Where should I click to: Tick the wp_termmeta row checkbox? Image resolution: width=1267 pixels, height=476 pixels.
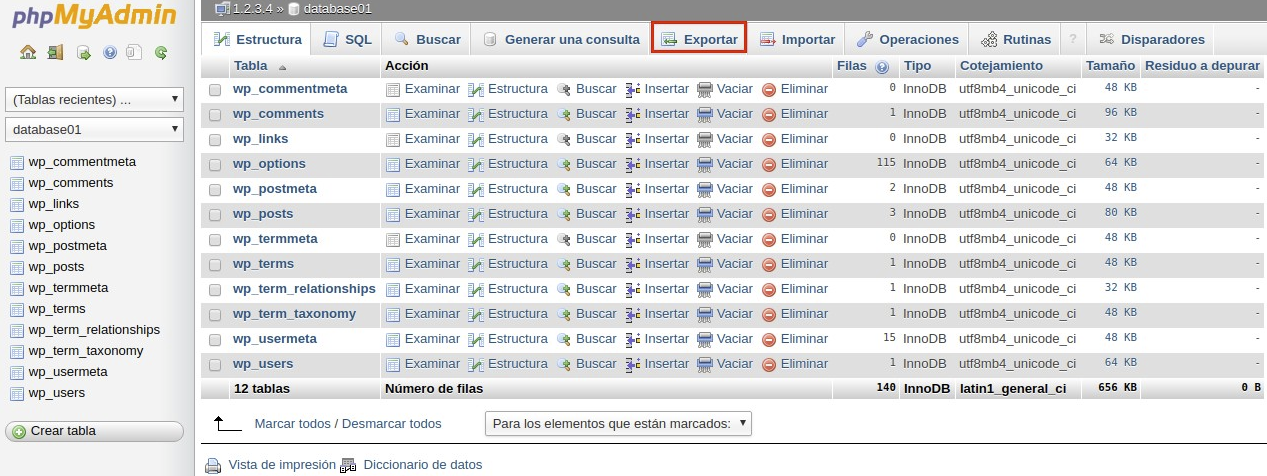[215, 240]
